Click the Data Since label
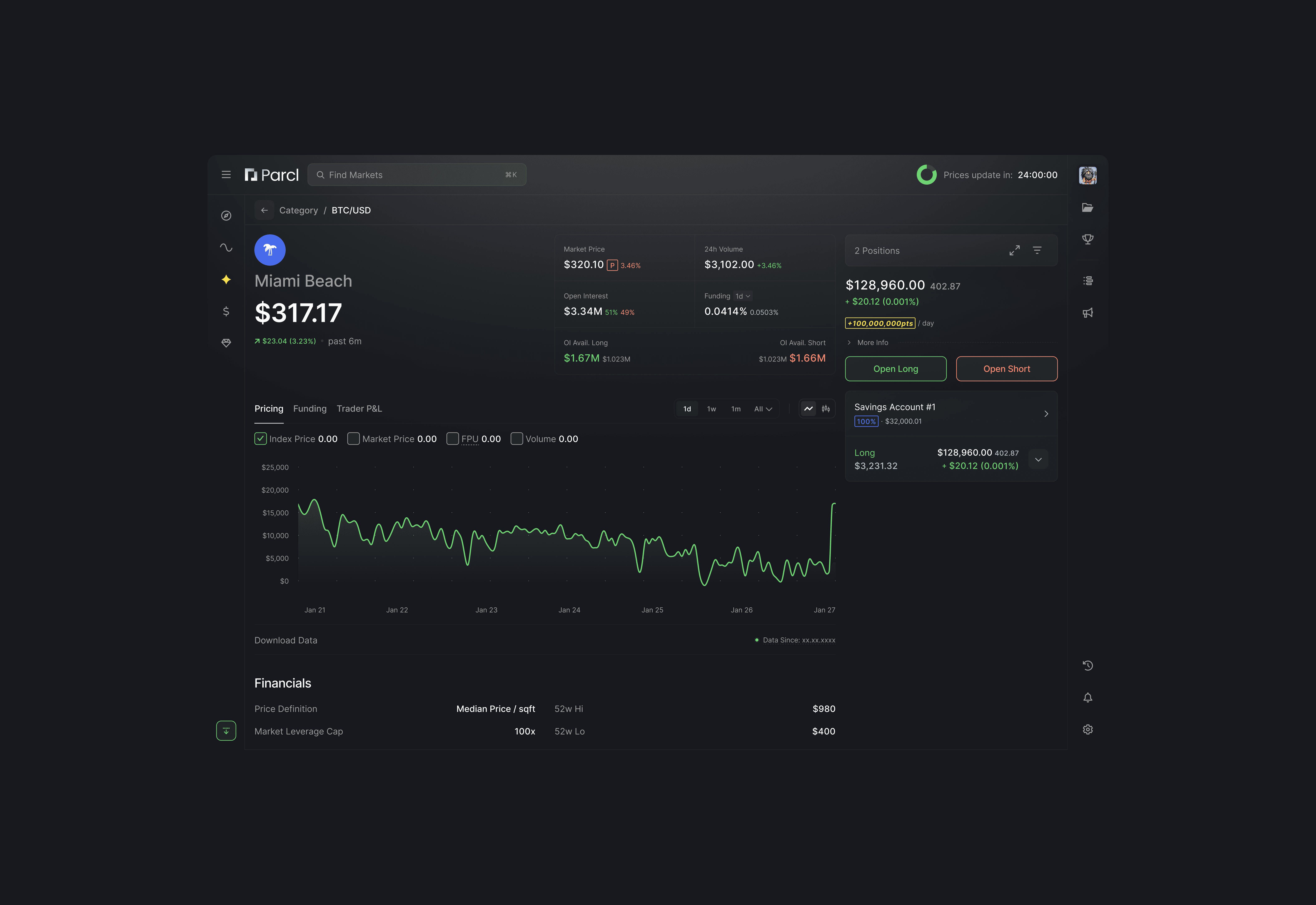The height and width of the screenshot is (905, 1316). click(799, 640)
